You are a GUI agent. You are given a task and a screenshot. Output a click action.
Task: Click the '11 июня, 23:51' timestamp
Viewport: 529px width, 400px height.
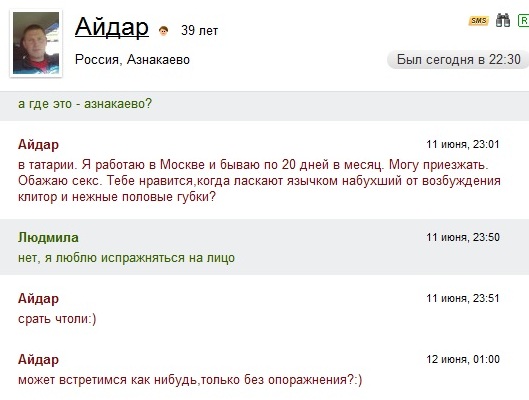coord(463,298)
